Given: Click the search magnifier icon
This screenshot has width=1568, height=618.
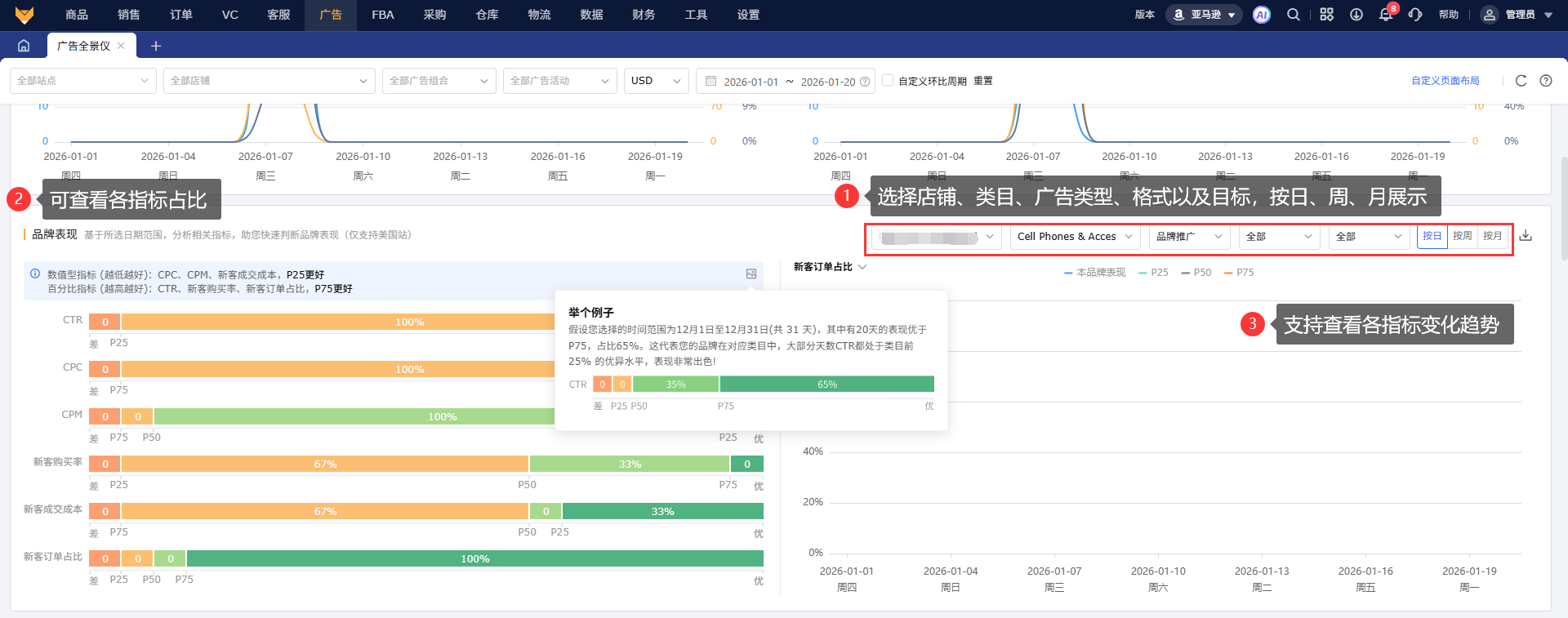Looking at the screenshot, I should (1294, 15).
